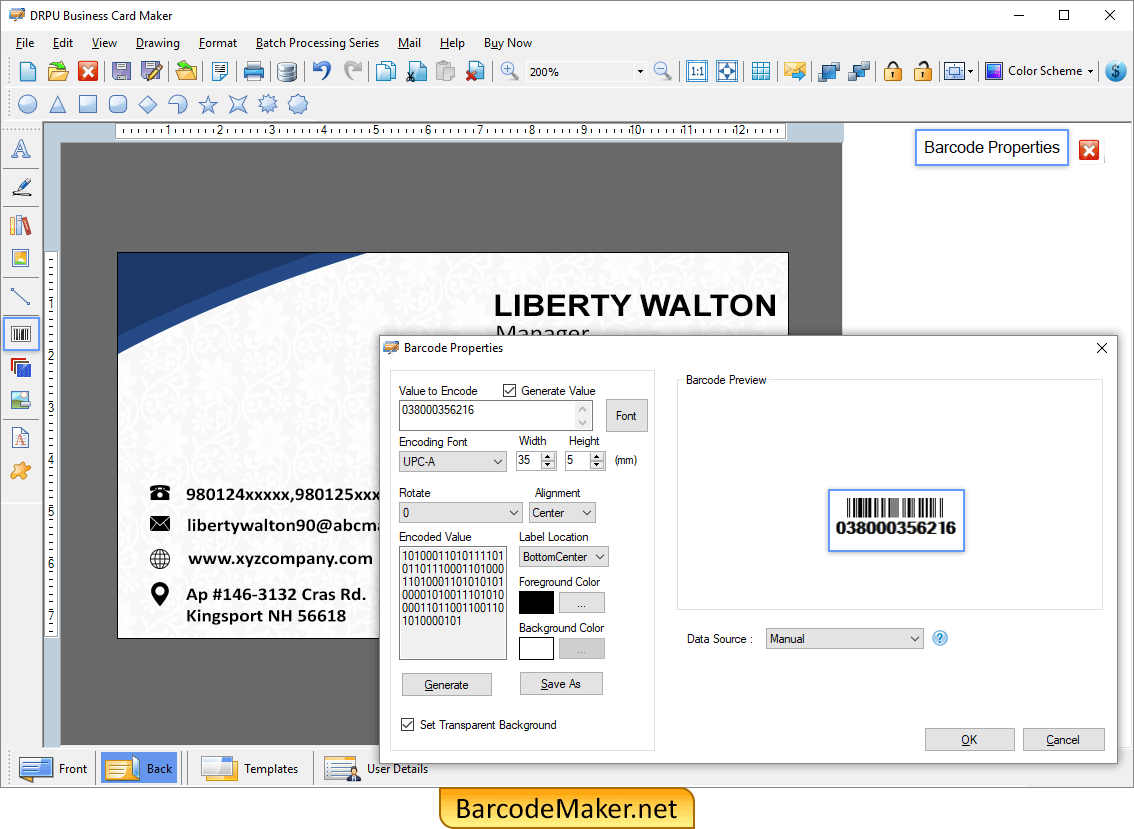Click the zoom out magnifier icon
The width and height of the screenshot is (1134, 829).
(662, 71)
